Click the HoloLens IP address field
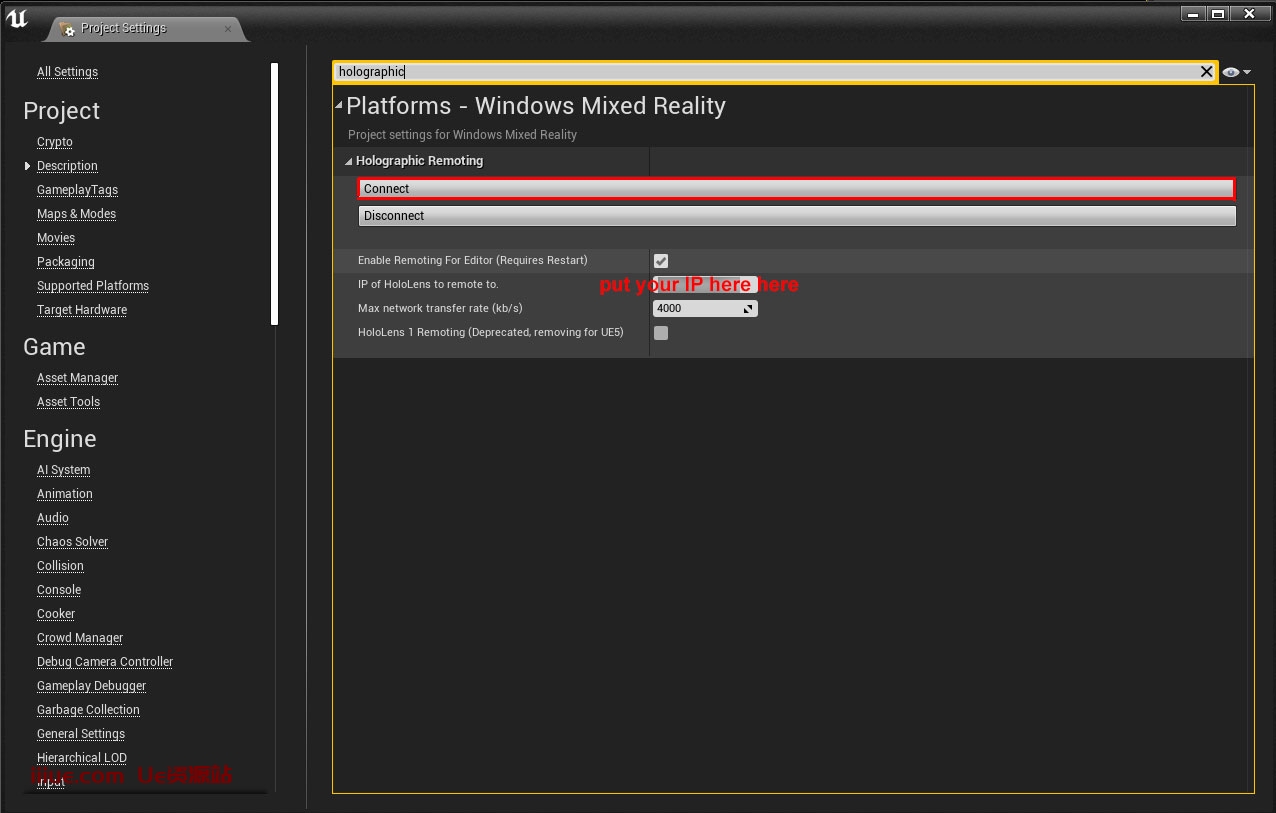Viewport: 1276px width, 813px height. coord(704,284)
